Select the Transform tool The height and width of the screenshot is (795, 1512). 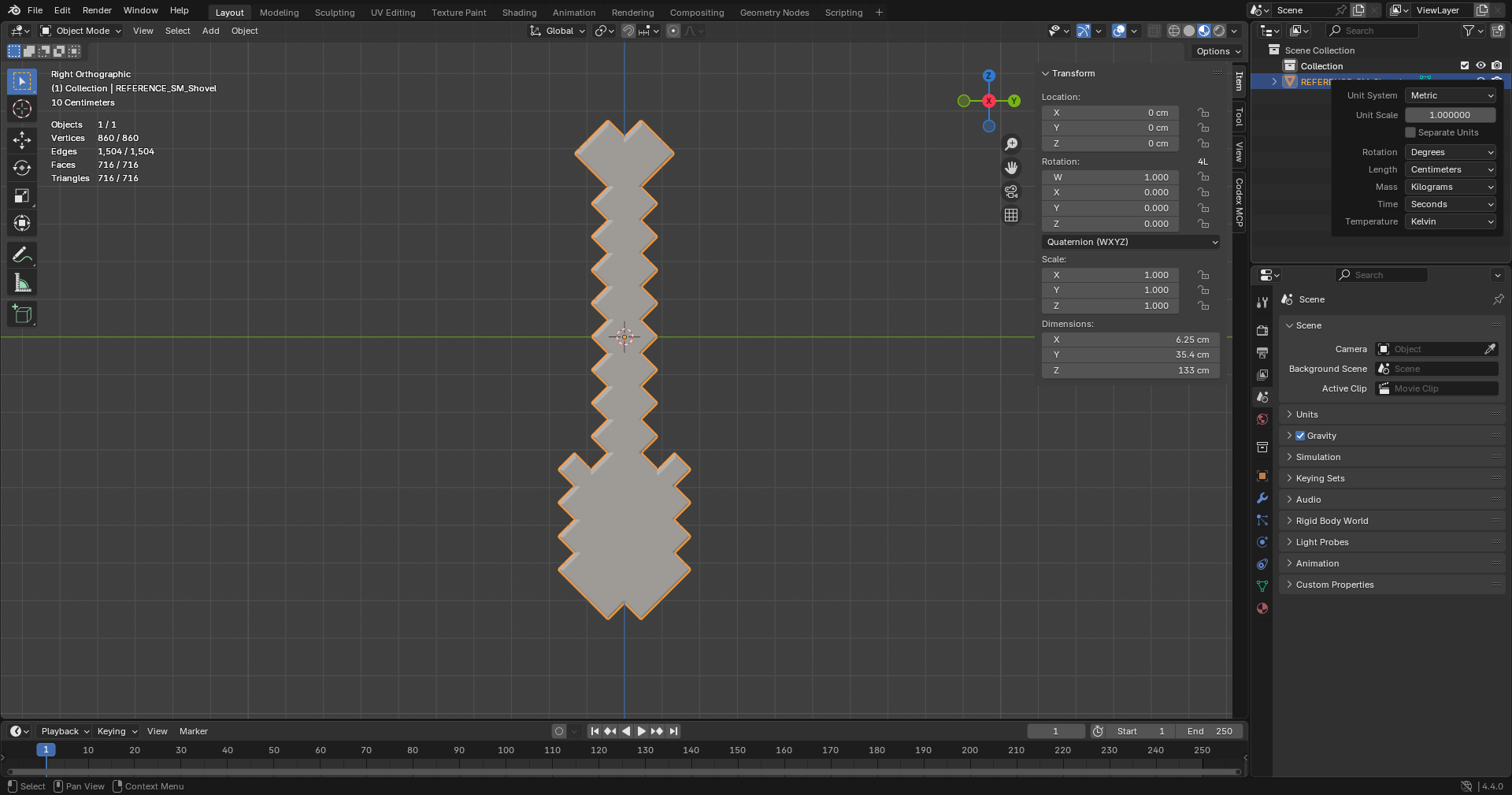coord(22,223)
